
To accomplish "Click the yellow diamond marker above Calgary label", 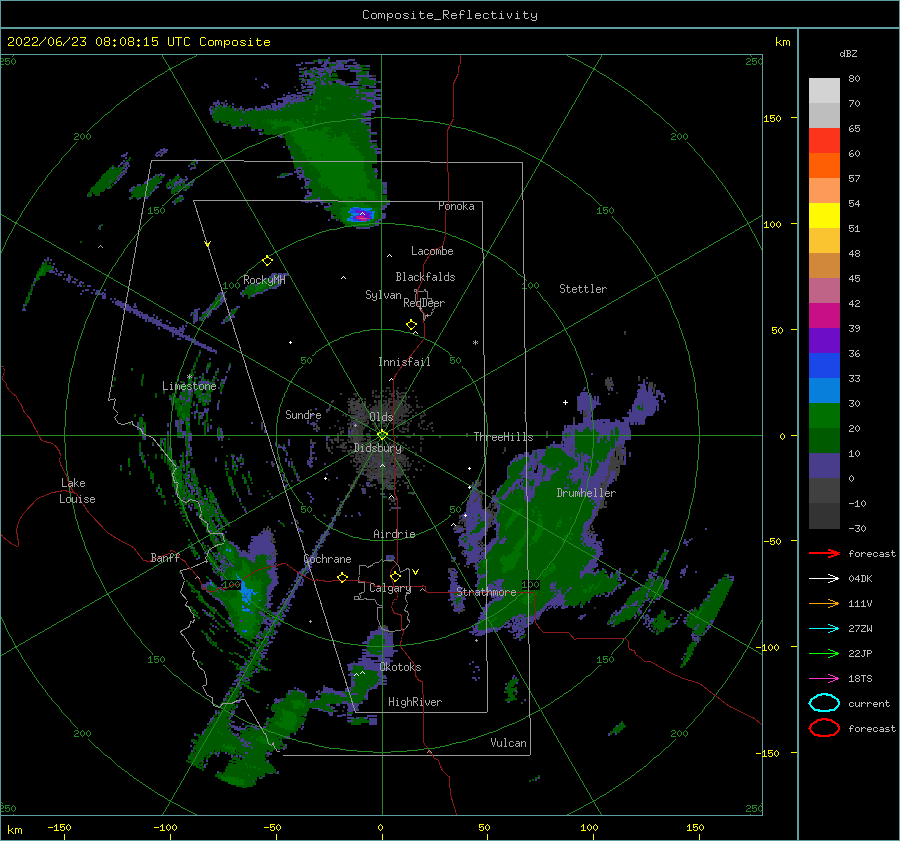I will pyautogui.click(x=395, y=576).
